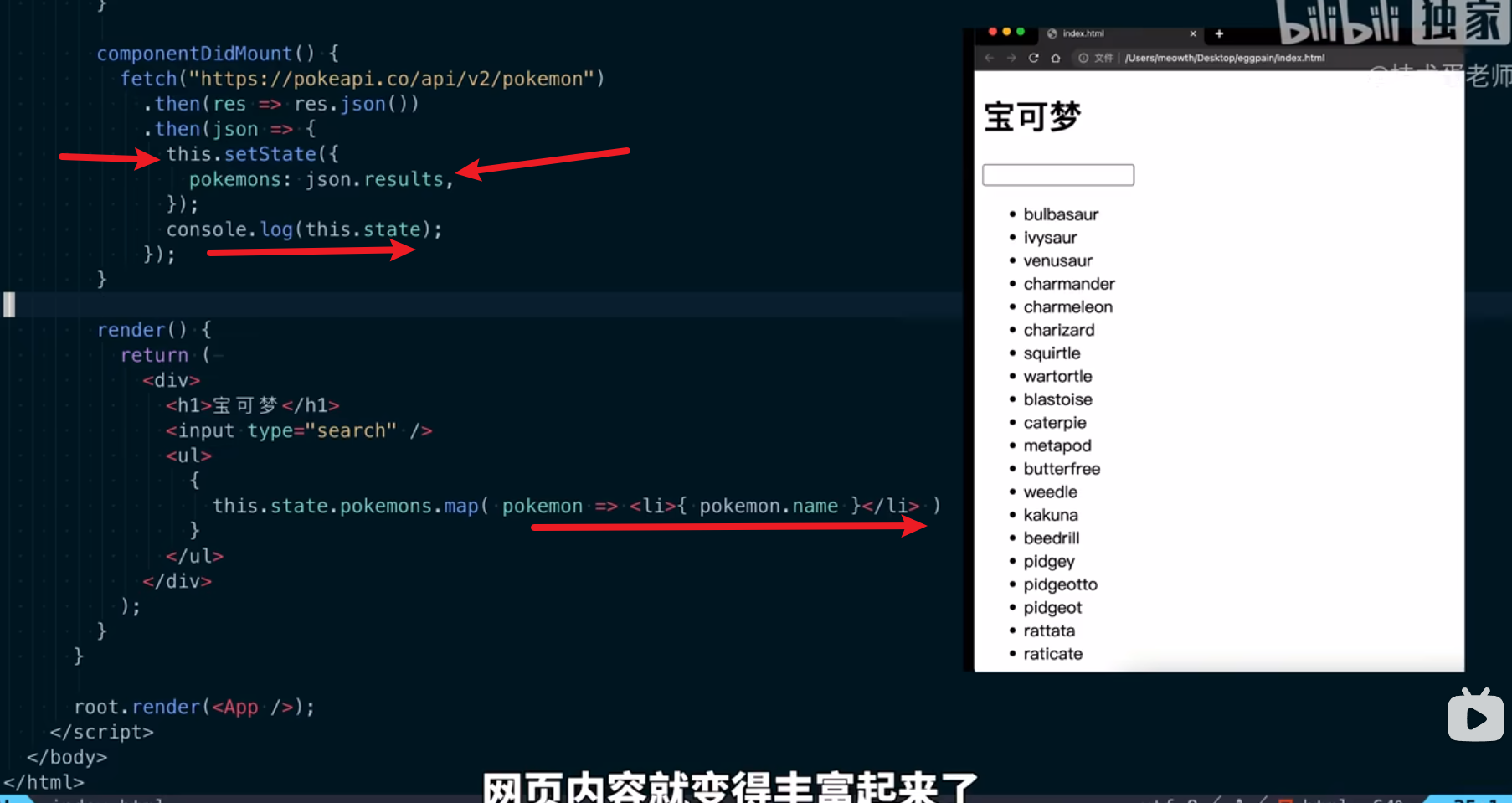Click the bilibili TV play icon
This screenshot has height=803, width=1512.
pos(1475,715)
